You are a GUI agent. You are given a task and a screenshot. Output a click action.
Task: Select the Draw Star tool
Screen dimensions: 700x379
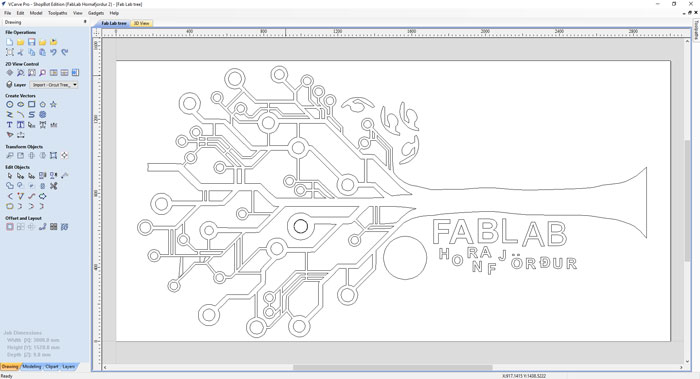[54, 104]
